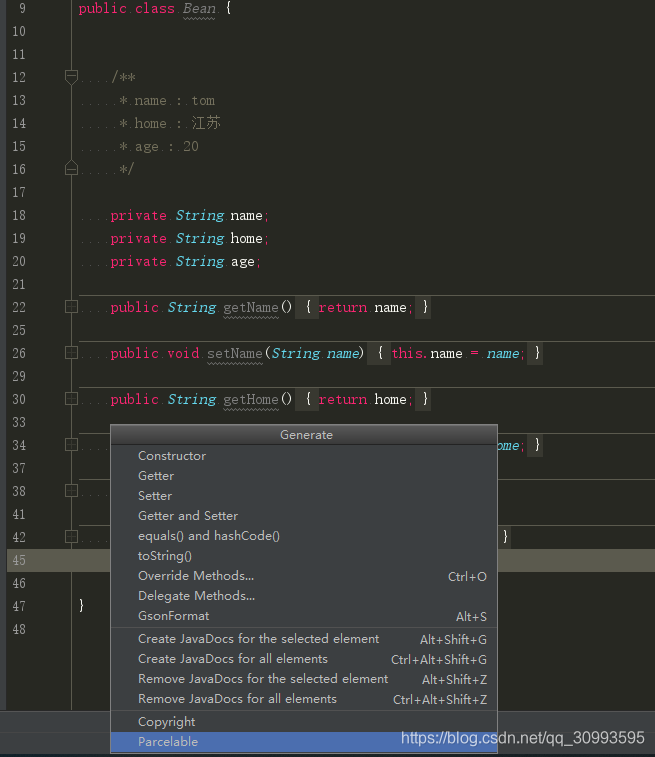
Task: Click 'private' keyword on line 18
Action: [x=139, y=216]
